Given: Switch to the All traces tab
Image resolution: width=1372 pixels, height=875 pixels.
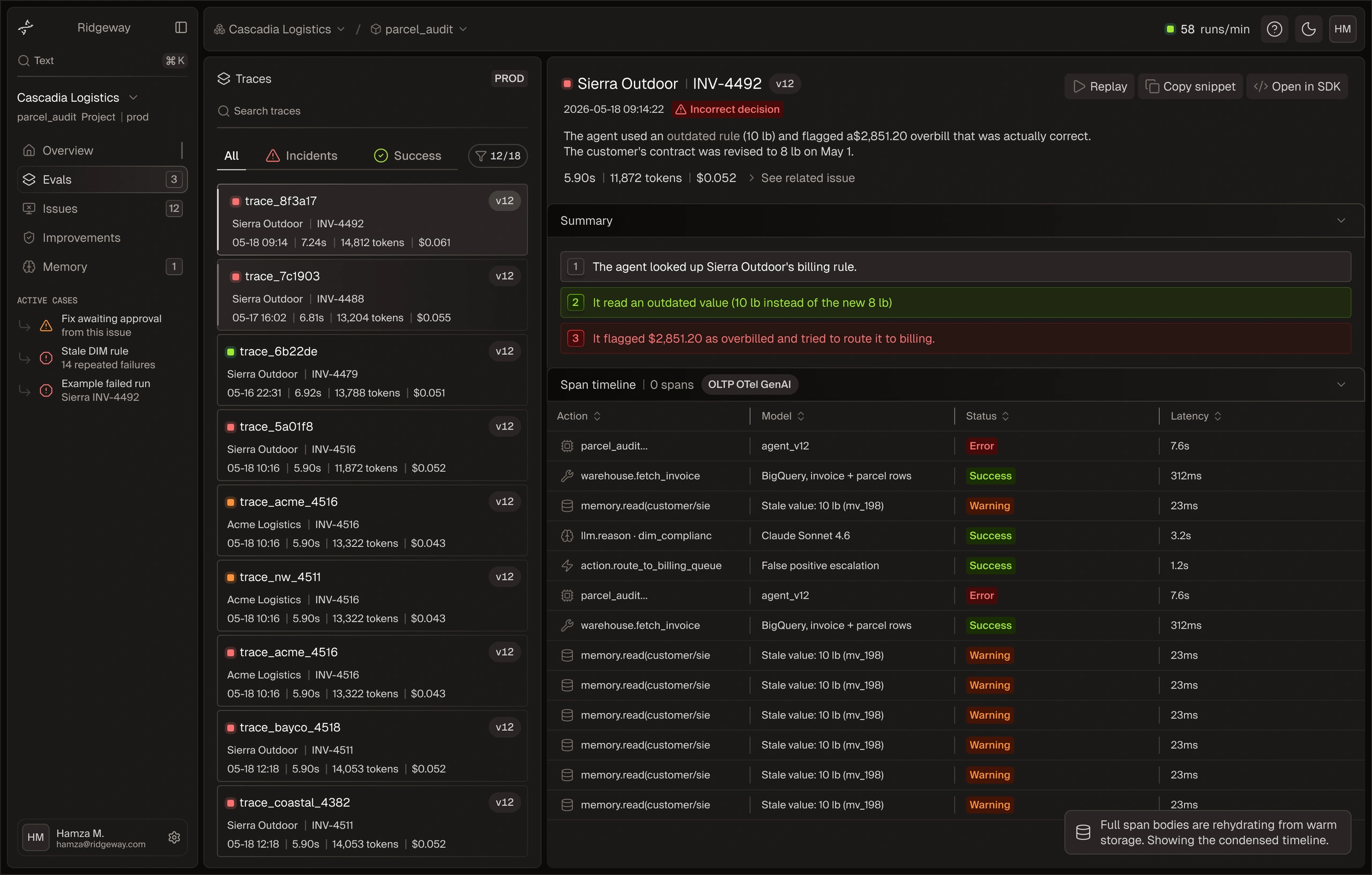Looking at the screenshot, I should [x=232, y=155].
